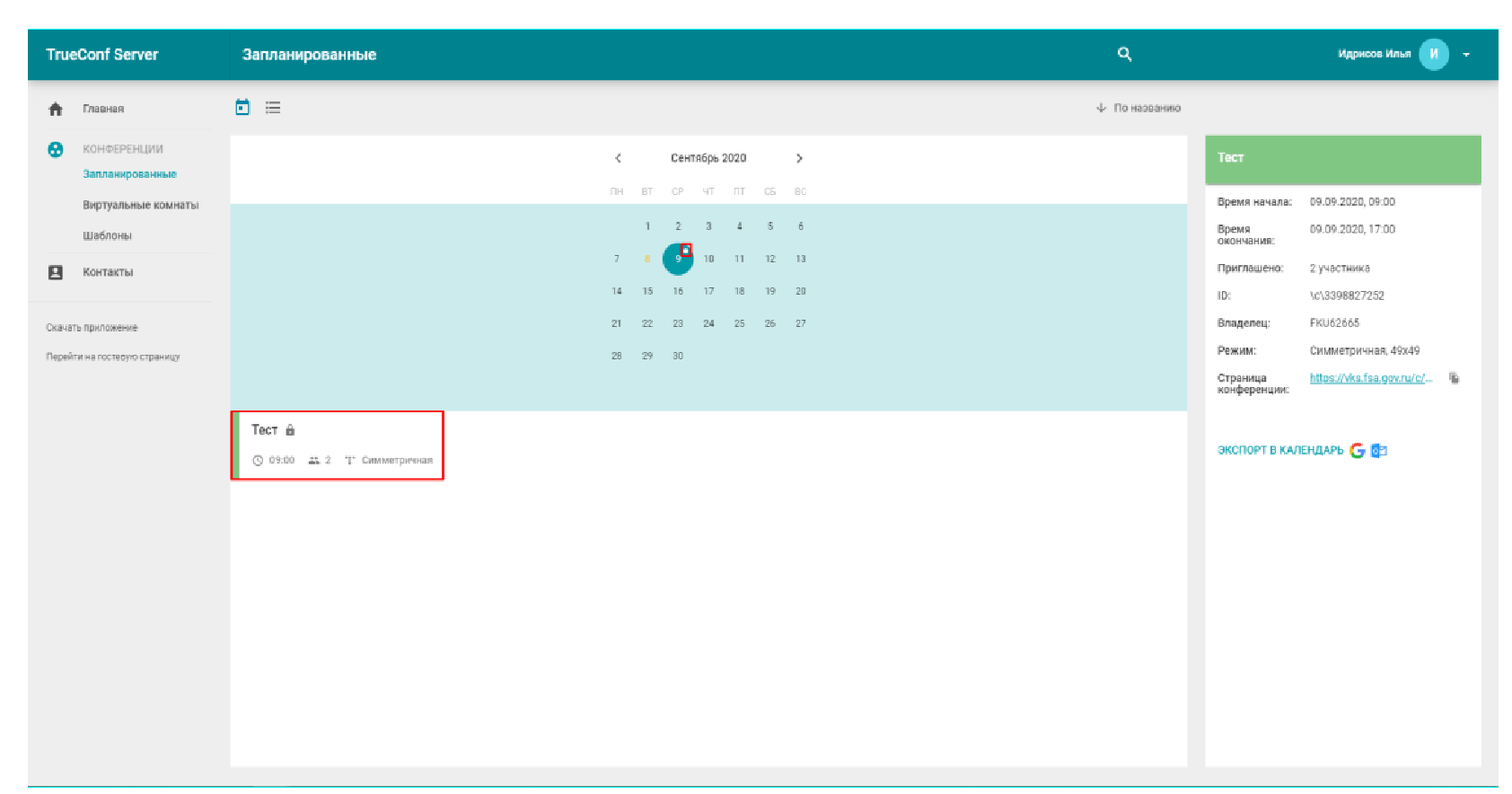The width and height of the screenshot is (1512, 794).
Task: Switch to calendar view icon
Action: coord(242,108)
